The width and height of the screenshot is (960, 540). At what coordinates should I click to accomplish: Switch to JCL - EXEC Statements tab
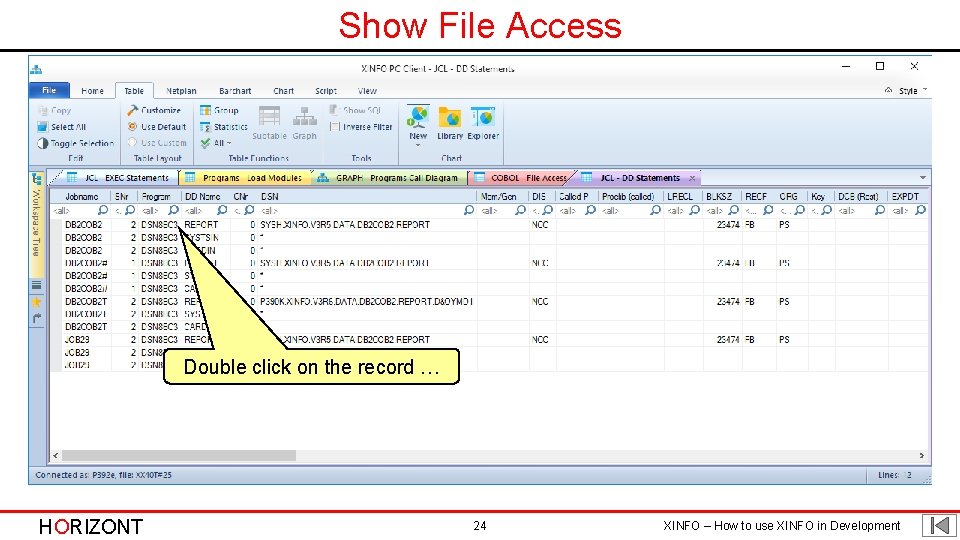point(119,178)
